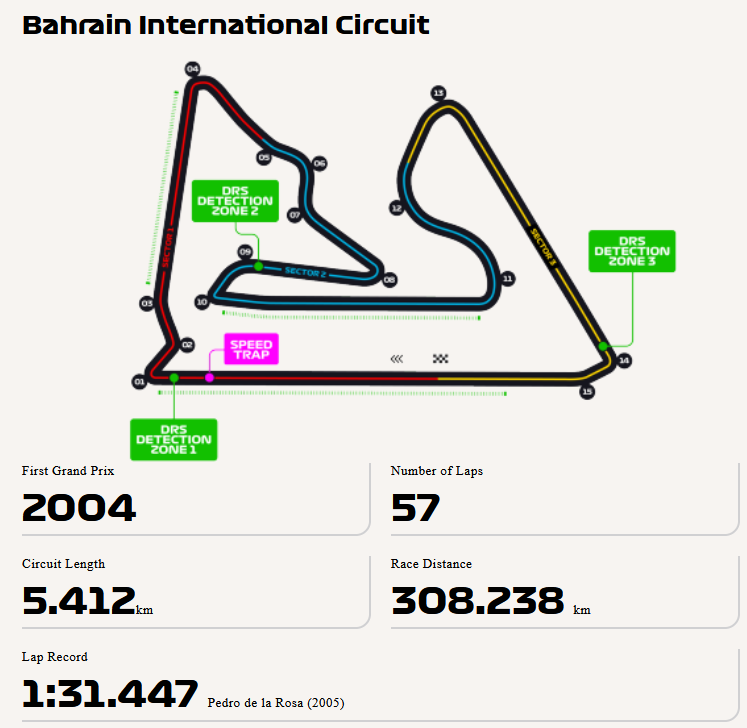The width and height of the screenshot is (747, 728).
Task: Click the First Grand Prix 2004 value
Action: click(x=79, y=508)
